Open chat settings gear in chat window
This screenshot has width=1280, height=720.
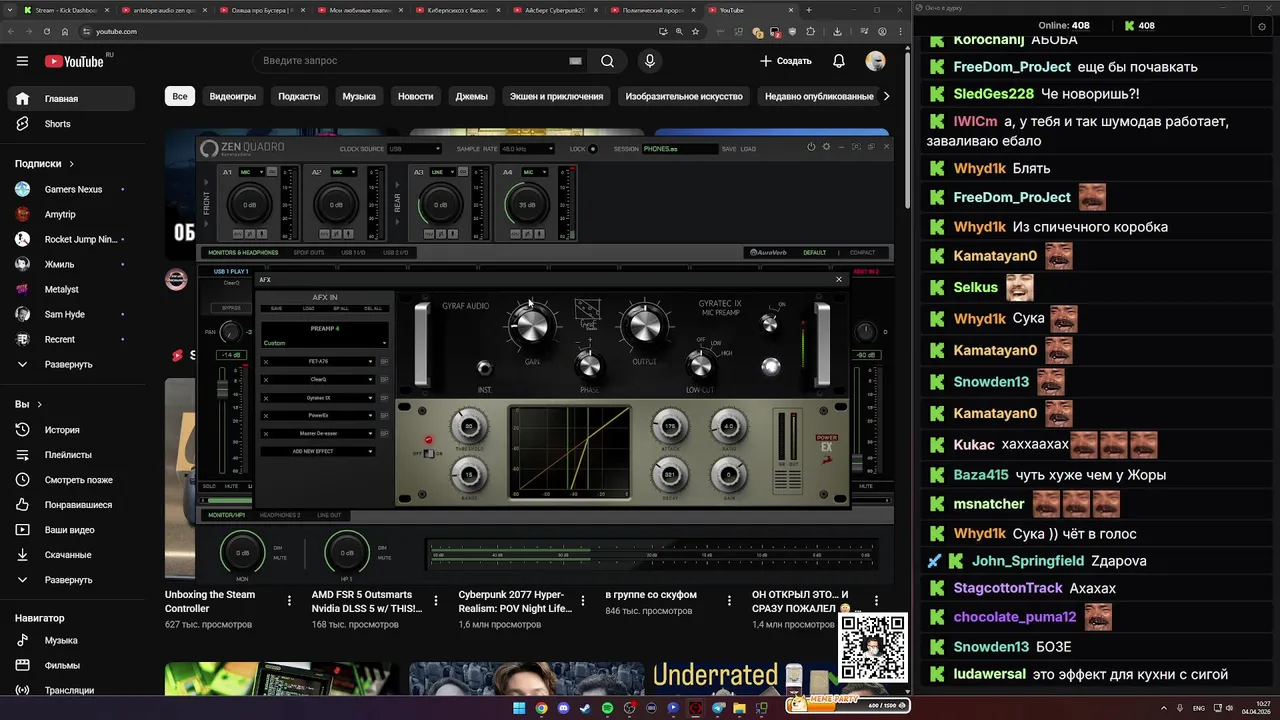click(1262, 26)
